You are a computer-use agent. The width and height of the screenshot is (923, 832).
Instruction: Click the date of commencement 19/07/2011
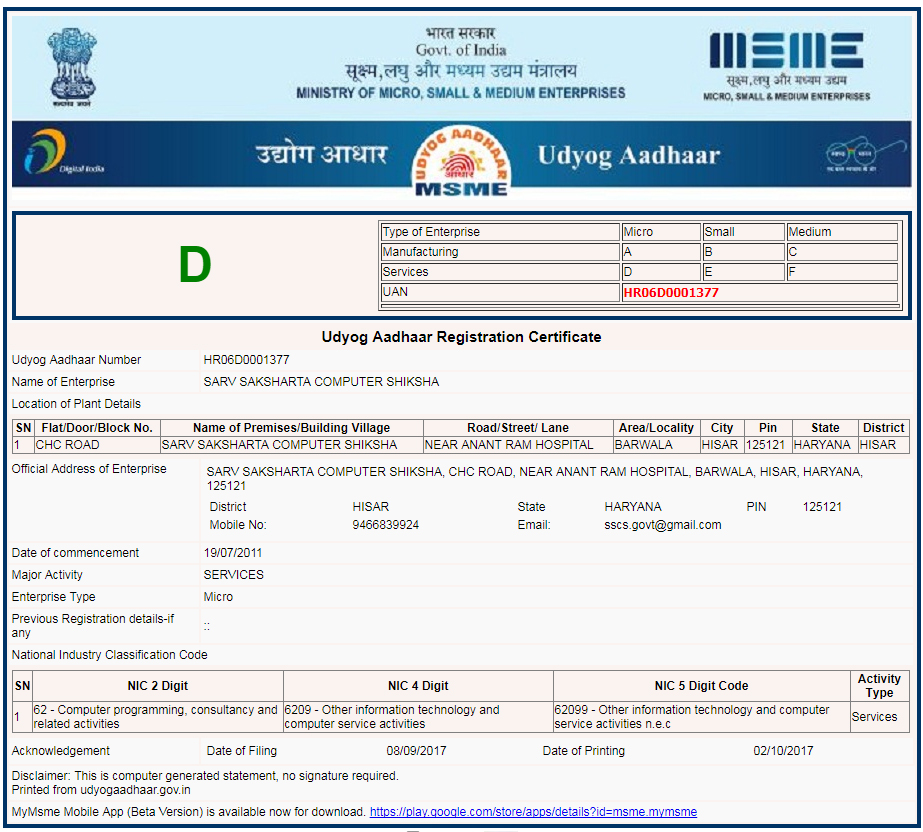tap(234, 553)
